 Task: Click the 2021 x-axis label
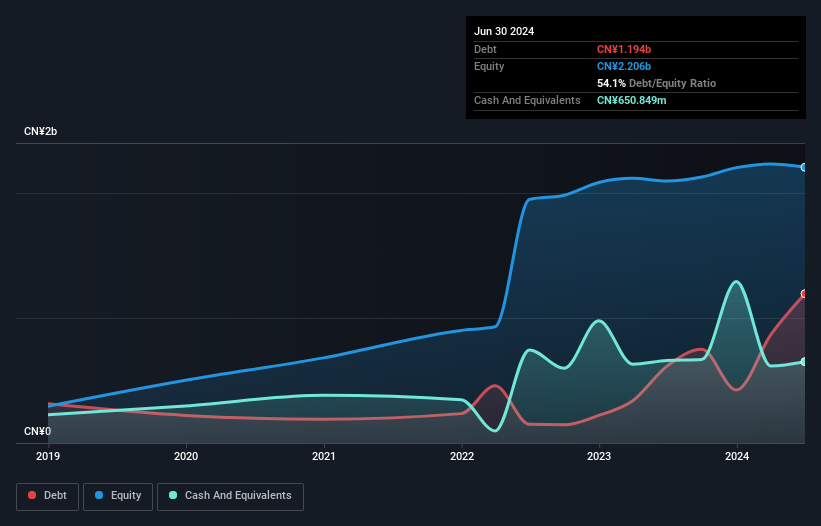(x=324, y=456)
